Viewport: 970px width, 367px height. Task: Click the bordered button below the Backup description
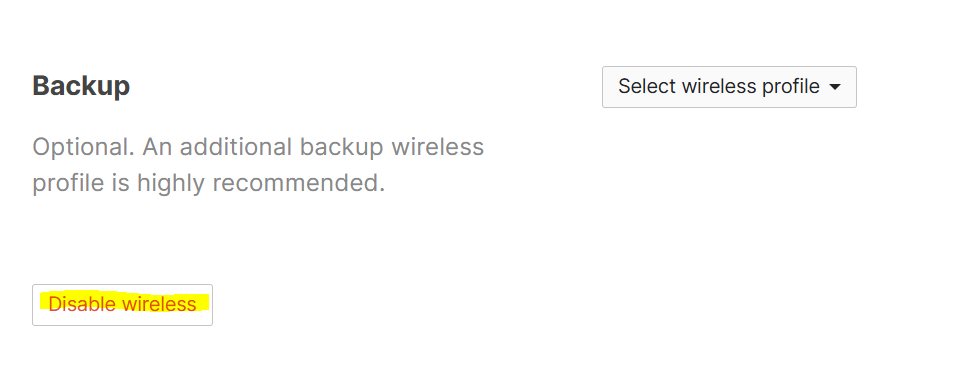122,304
